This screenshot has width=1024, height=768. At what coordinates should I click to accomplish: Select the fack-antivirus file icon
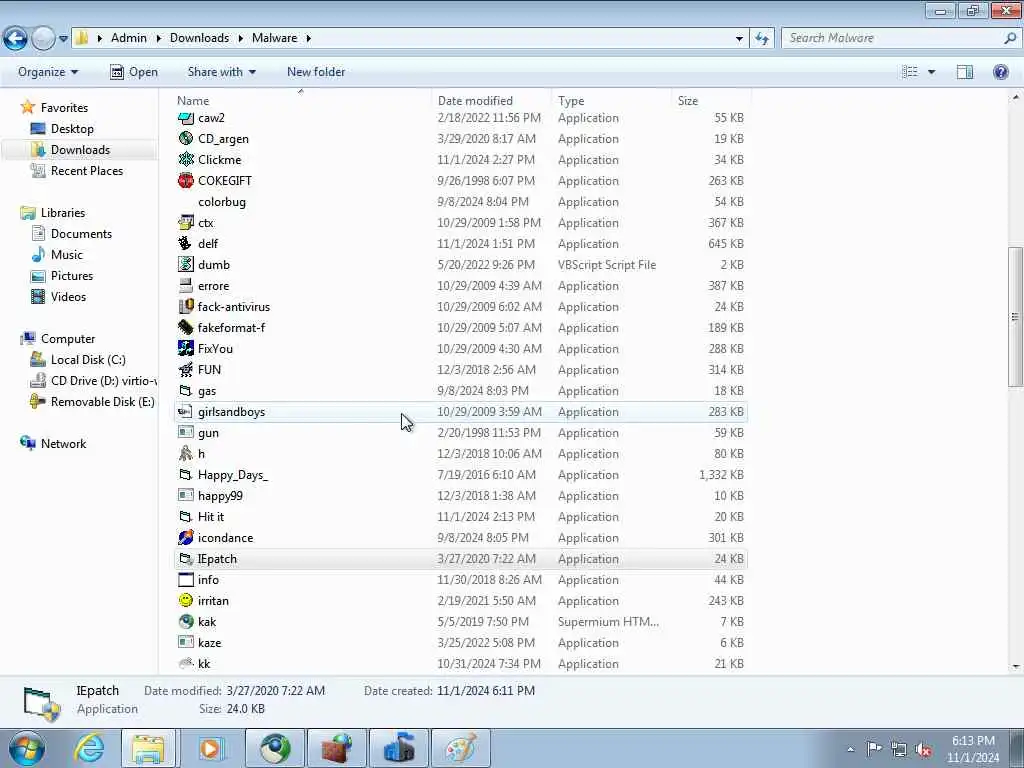186,306
